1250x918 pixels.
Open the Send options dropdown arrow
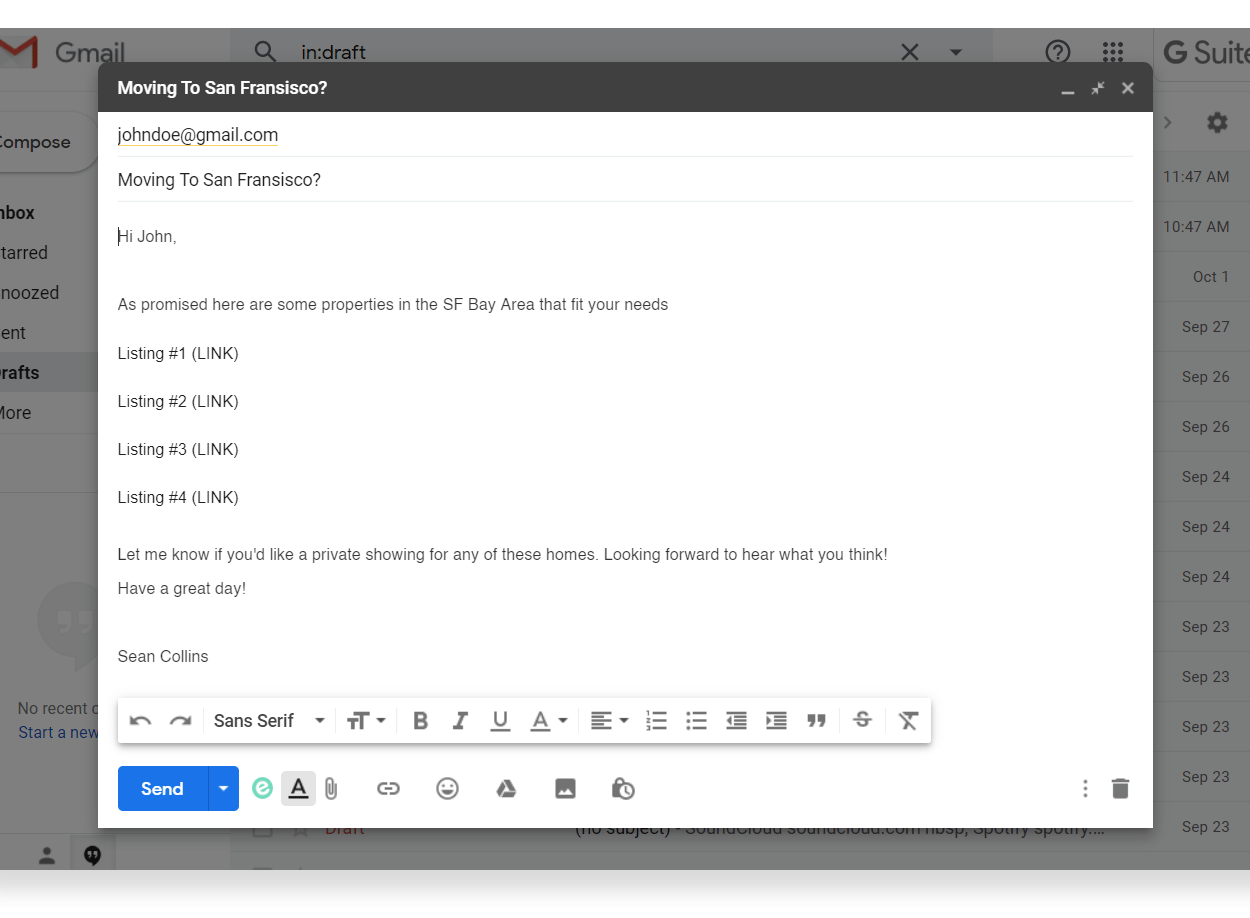[x=222, y=788]
